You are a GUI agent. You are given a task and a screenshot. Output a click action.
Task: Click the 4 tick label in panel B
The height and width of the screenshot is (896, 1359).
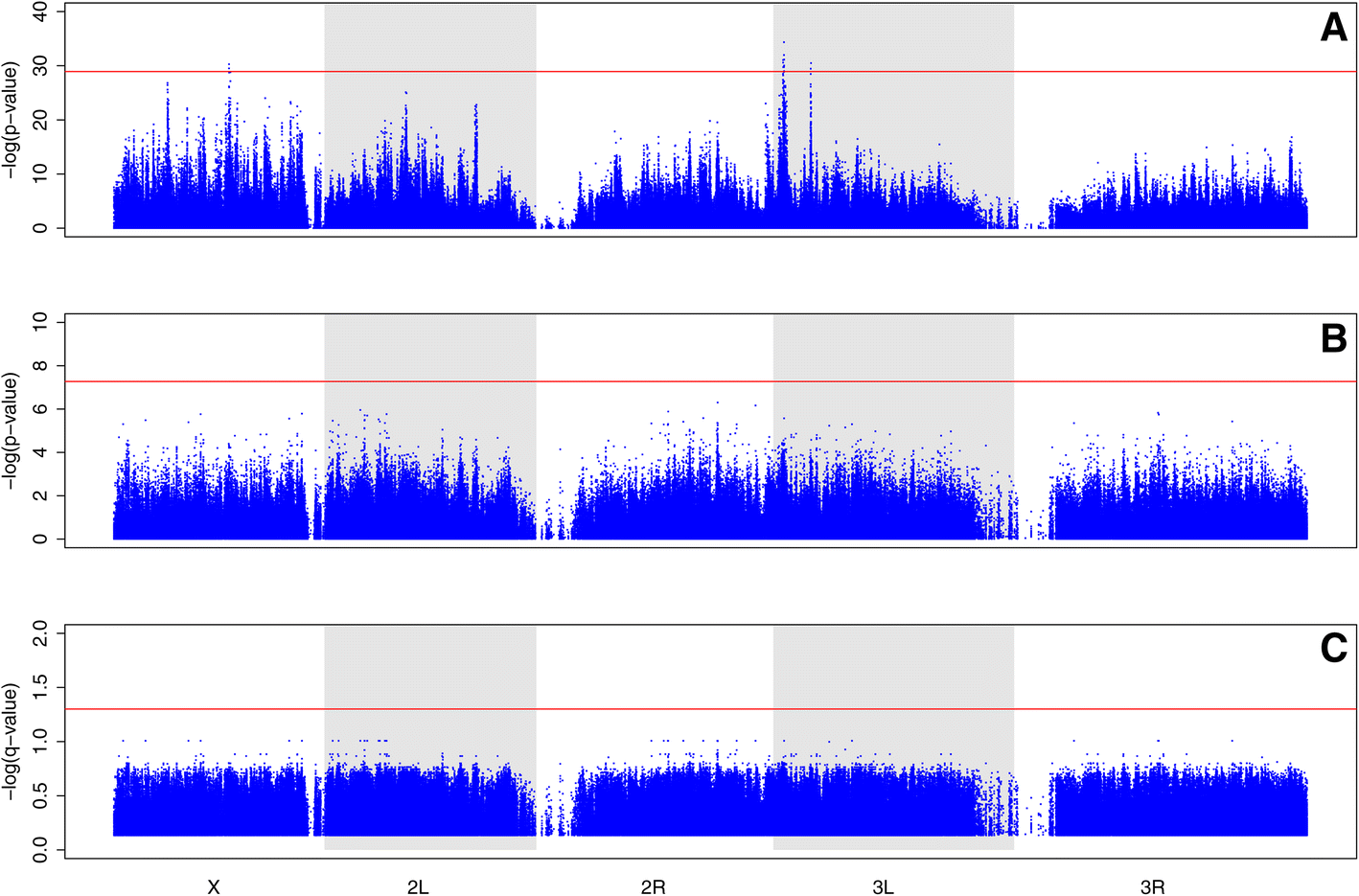pos(41,452)
